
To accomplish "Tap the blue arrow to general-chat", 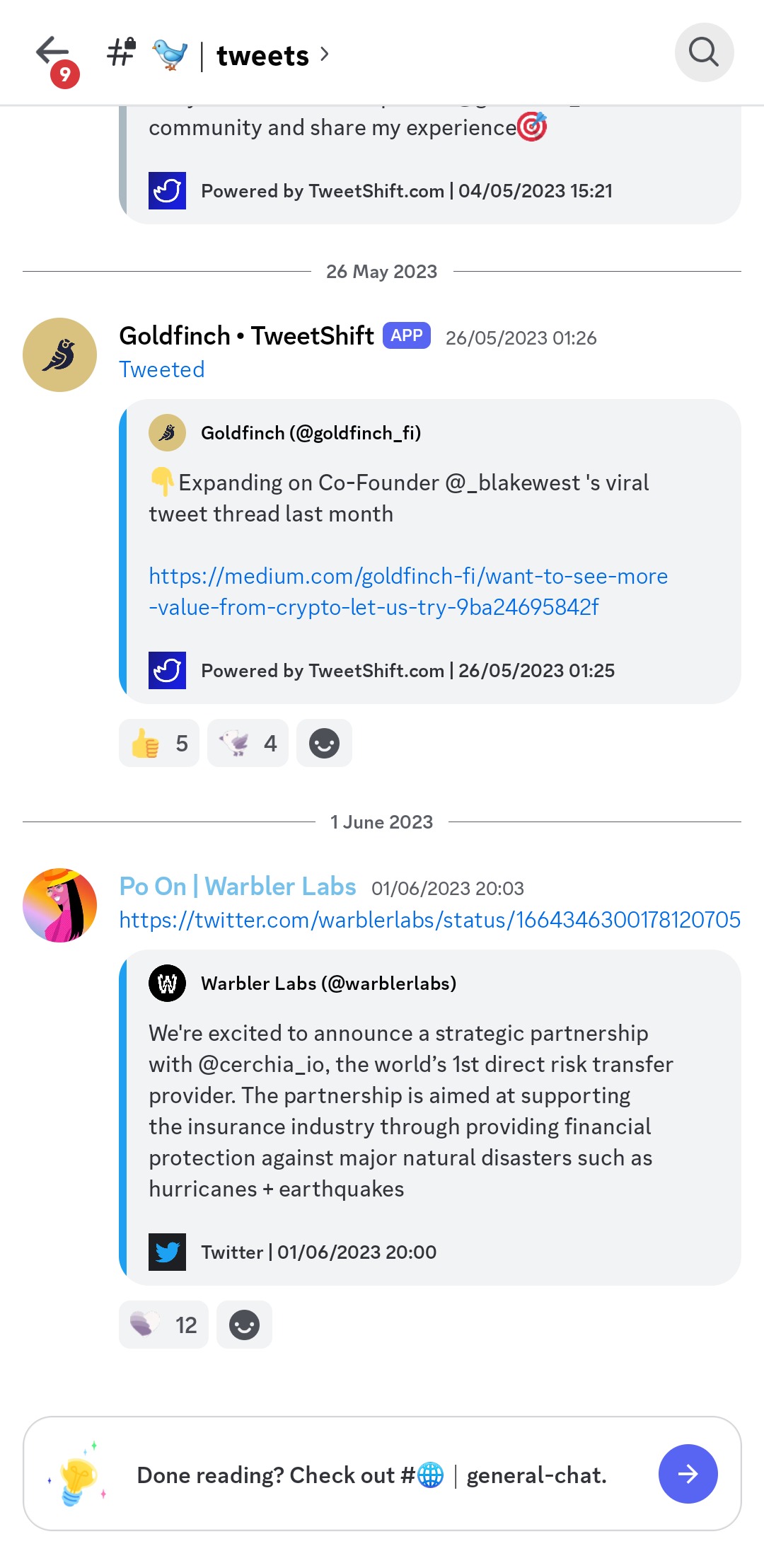I will click(x=688, y=1474).
